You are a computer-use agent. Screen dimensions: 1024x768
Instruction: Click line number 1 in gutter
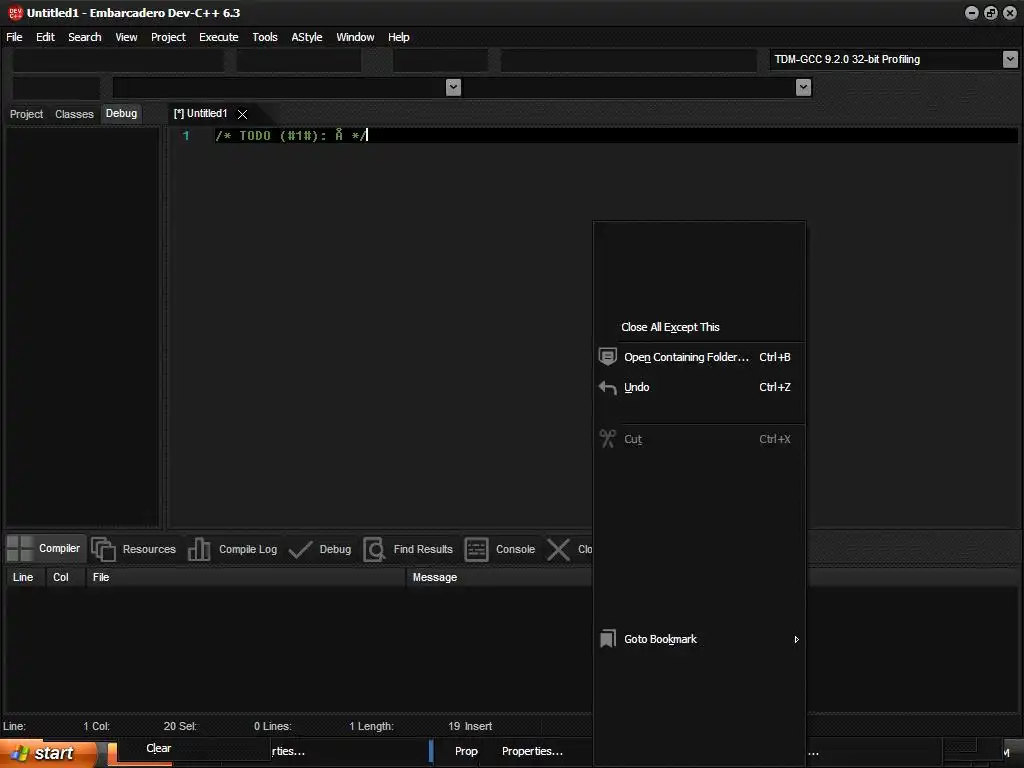(186, 136)
